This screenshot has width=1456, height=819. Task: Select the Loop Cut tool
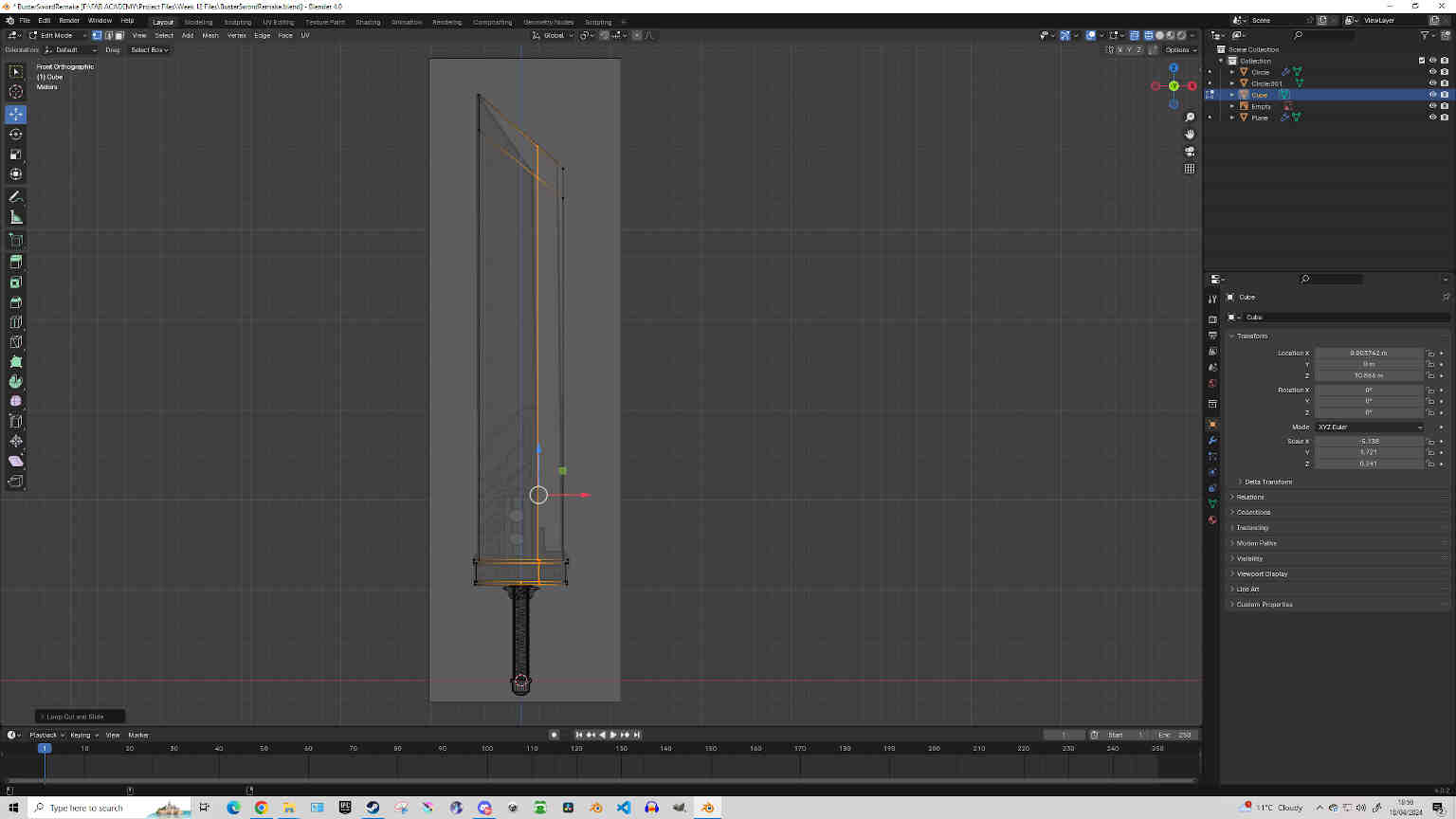click(16, 322)
